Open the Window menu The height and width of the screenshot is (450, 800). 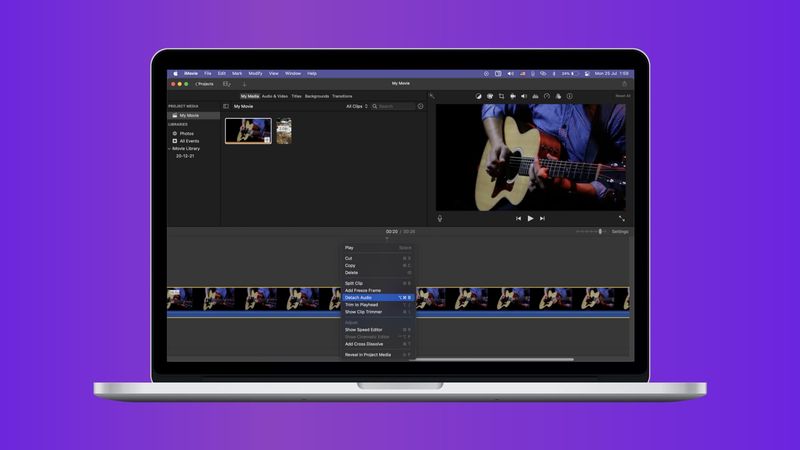293,73
